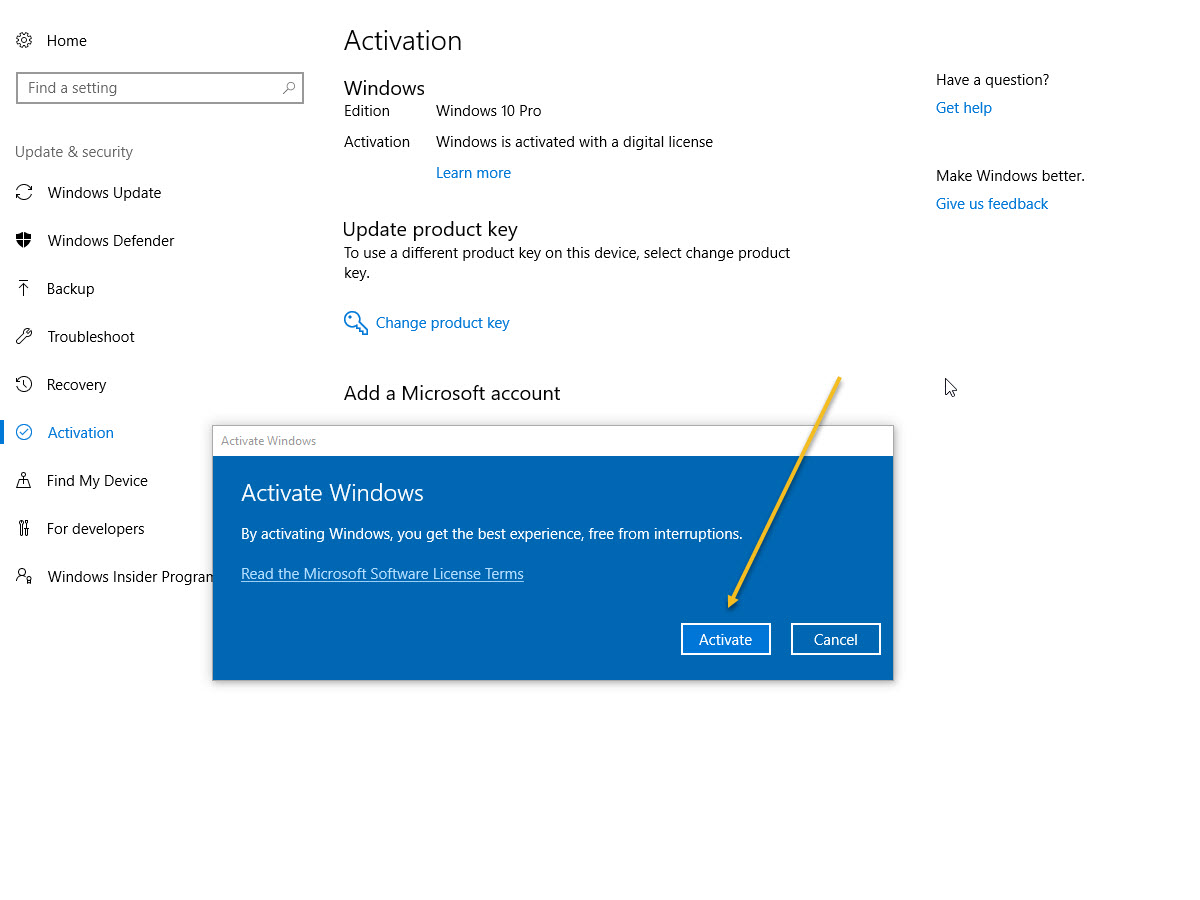
Task: Read the Microsoft Software License Terms
Action: coord(382,573)
